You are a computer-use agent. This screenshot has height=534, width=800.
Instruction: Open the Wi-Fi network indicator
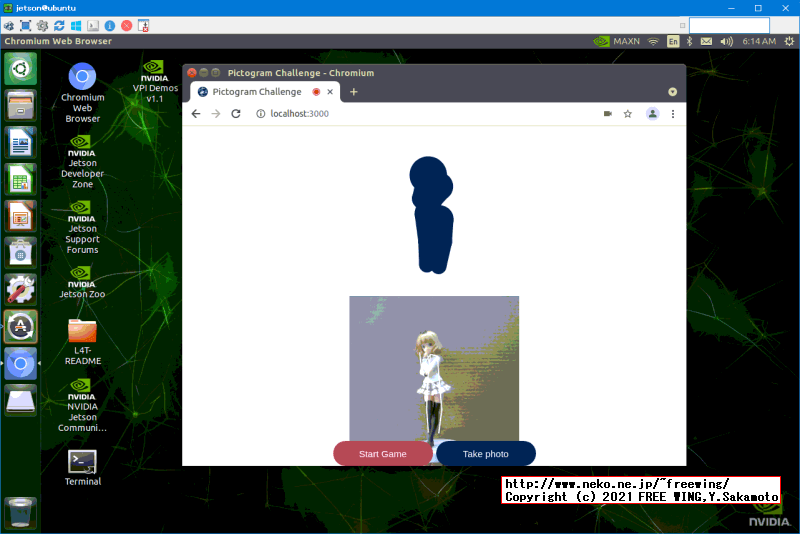[653, 41]
